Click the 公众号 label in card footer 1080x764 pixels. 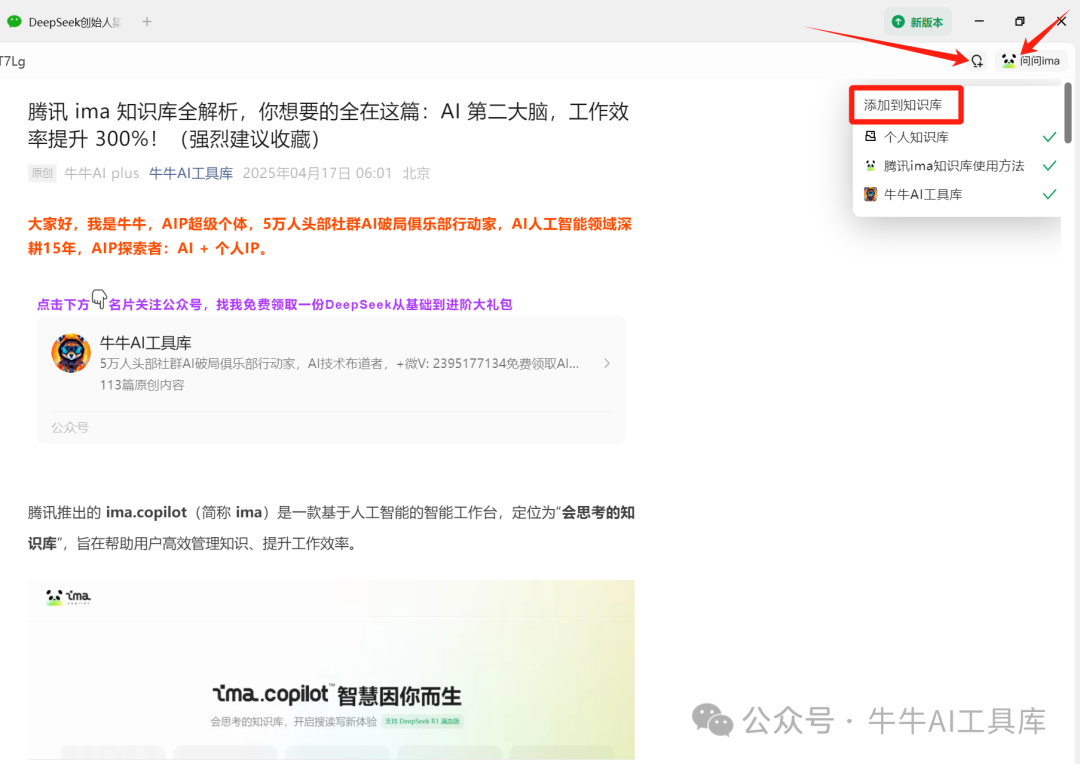[70, 428]
